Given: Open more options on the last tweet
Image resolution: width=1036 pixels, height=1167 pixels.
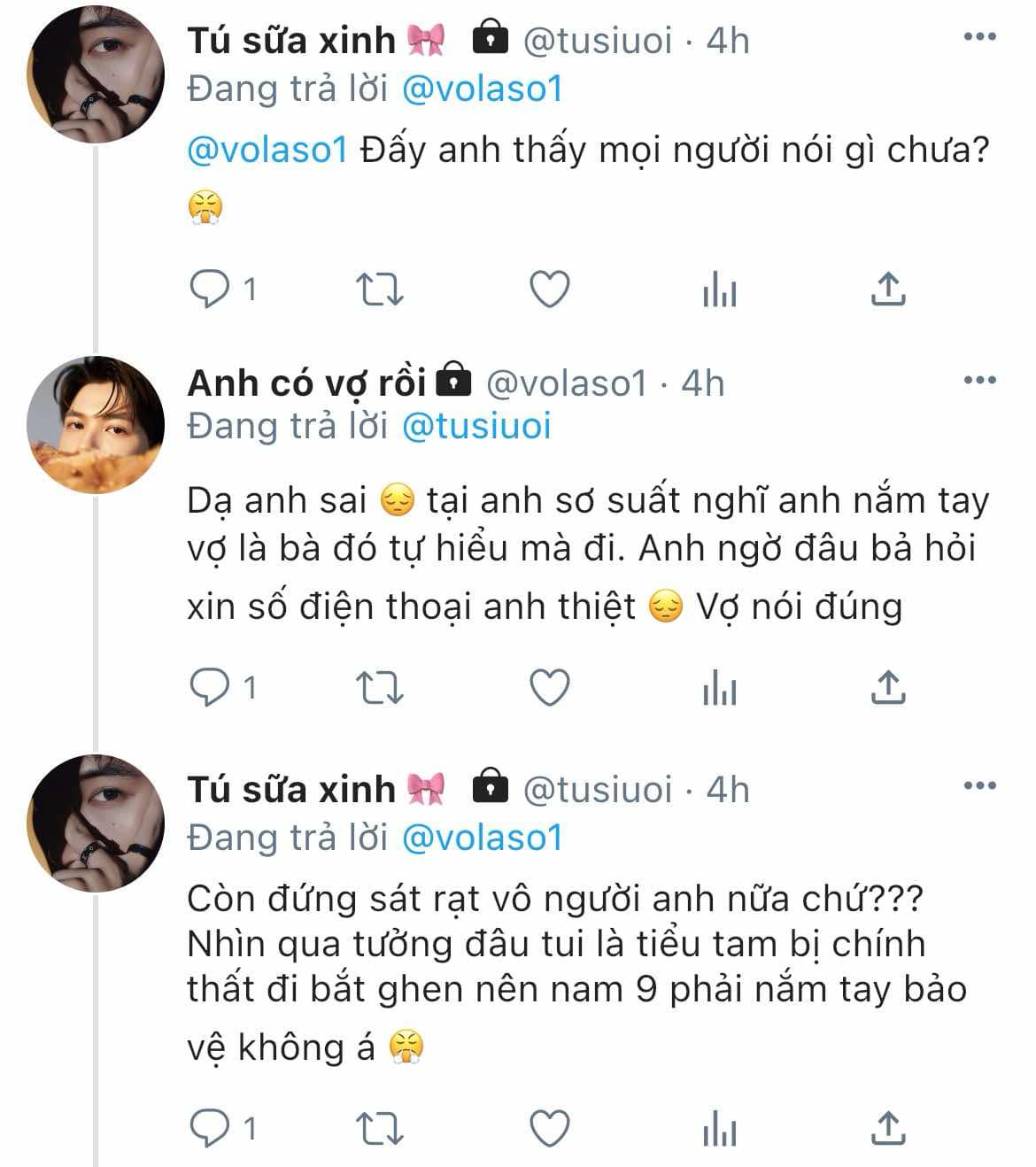Looking at the screenshot, I should [x=980, y=786].
